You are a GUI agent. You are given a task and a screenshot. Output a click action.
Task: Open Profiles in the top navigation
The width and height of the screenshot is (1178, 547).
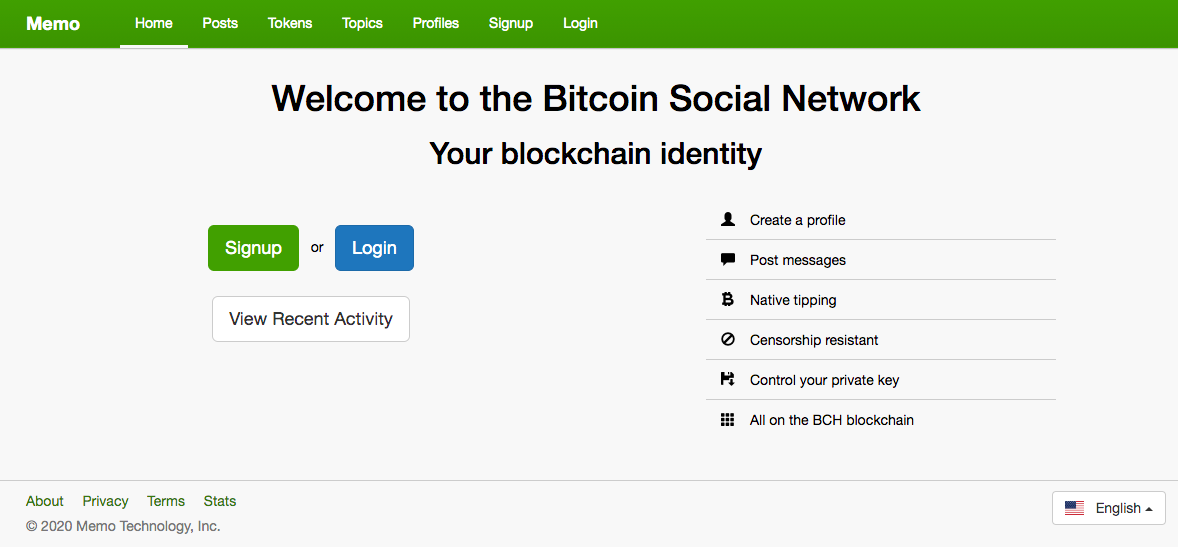pyautogui.click(x=436, y=23)
